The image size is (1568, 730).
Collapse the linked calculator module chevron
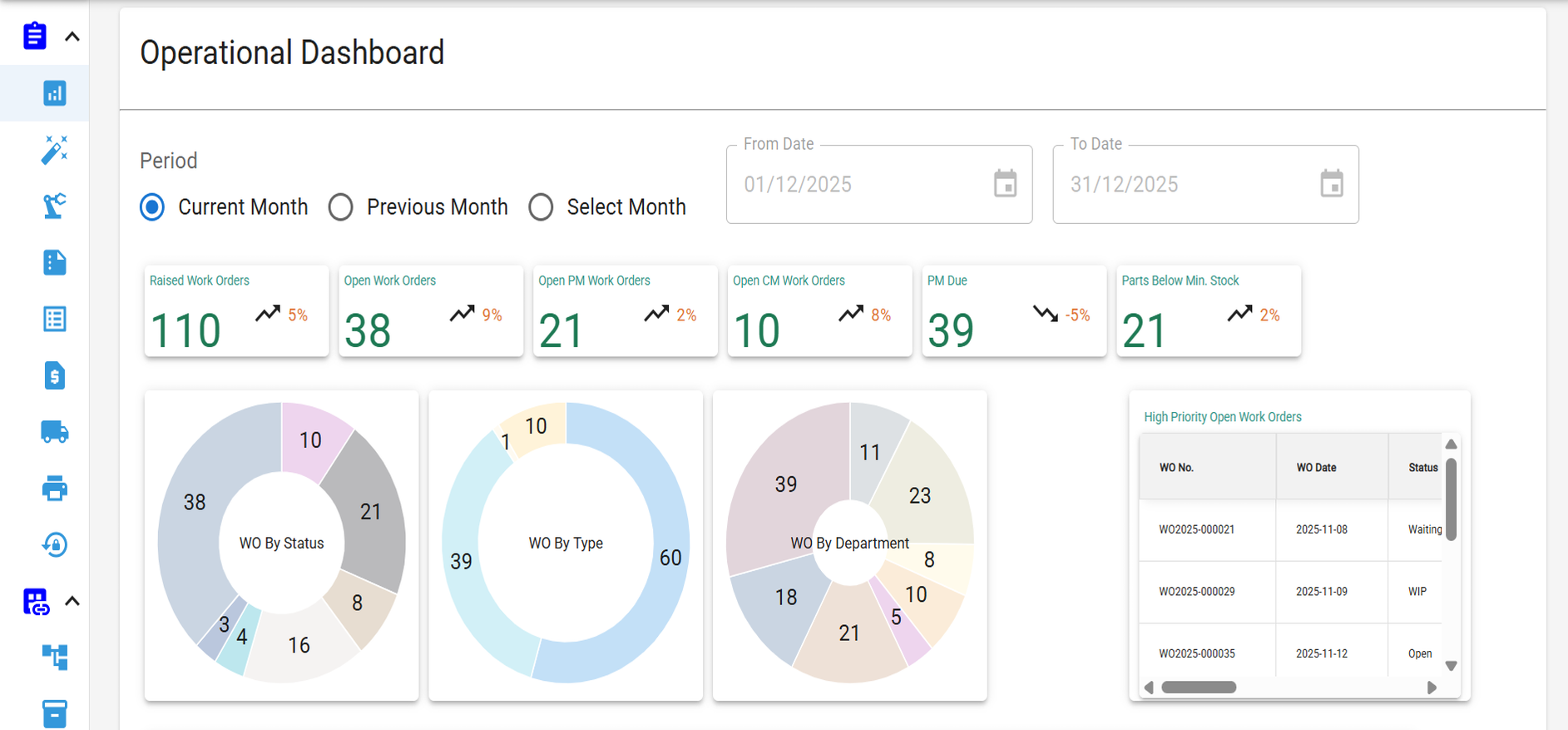[x=72, y=601]
